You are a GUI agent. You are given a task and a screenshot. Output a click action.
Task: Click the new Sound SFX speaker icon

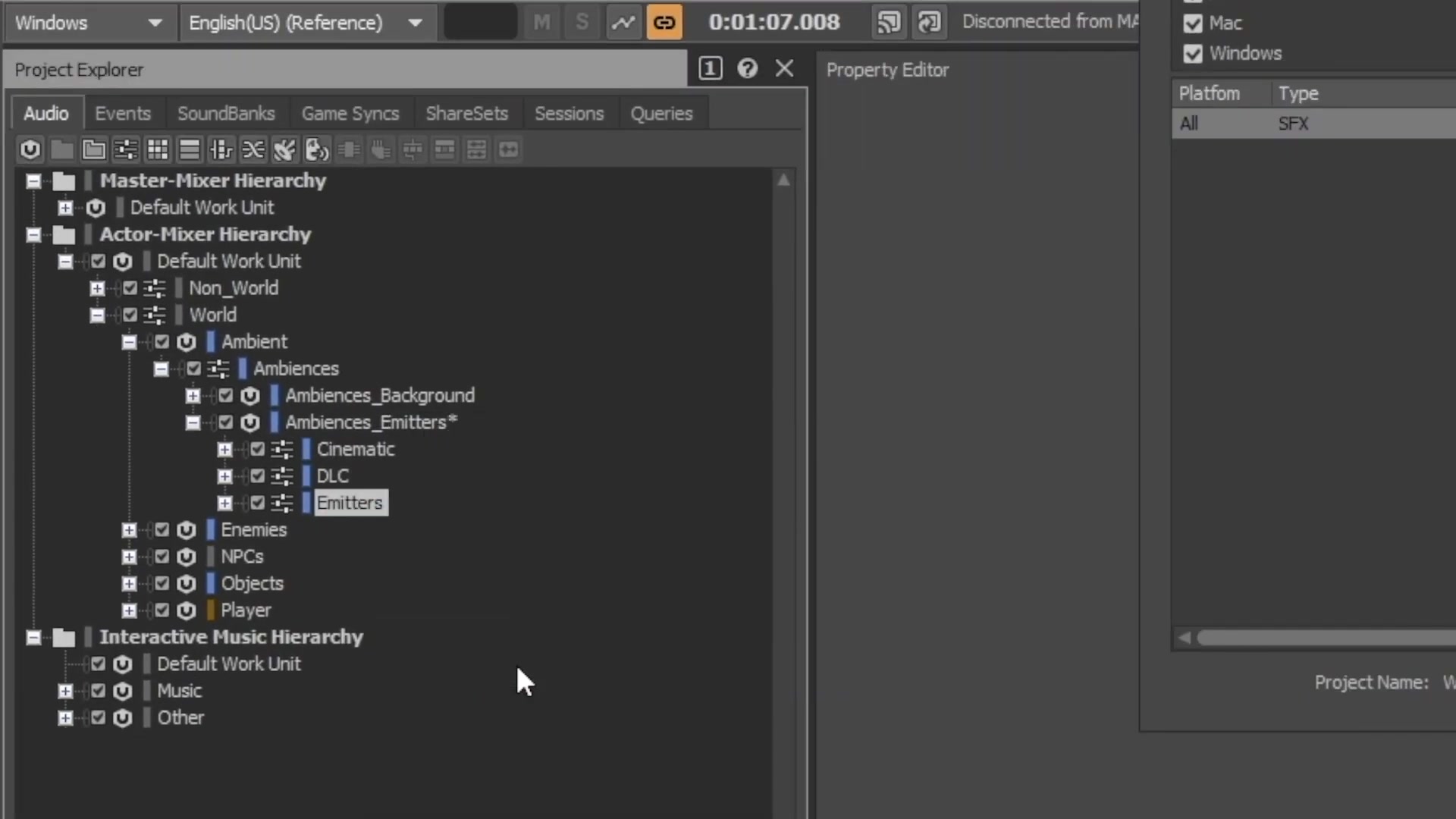285,149
